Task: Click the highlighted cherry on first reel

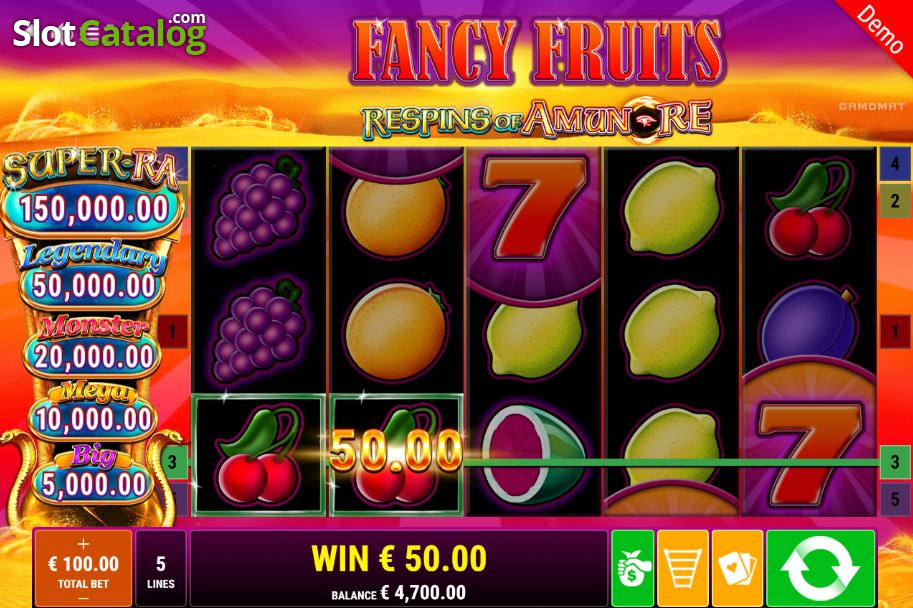Action: coord(259,455)
